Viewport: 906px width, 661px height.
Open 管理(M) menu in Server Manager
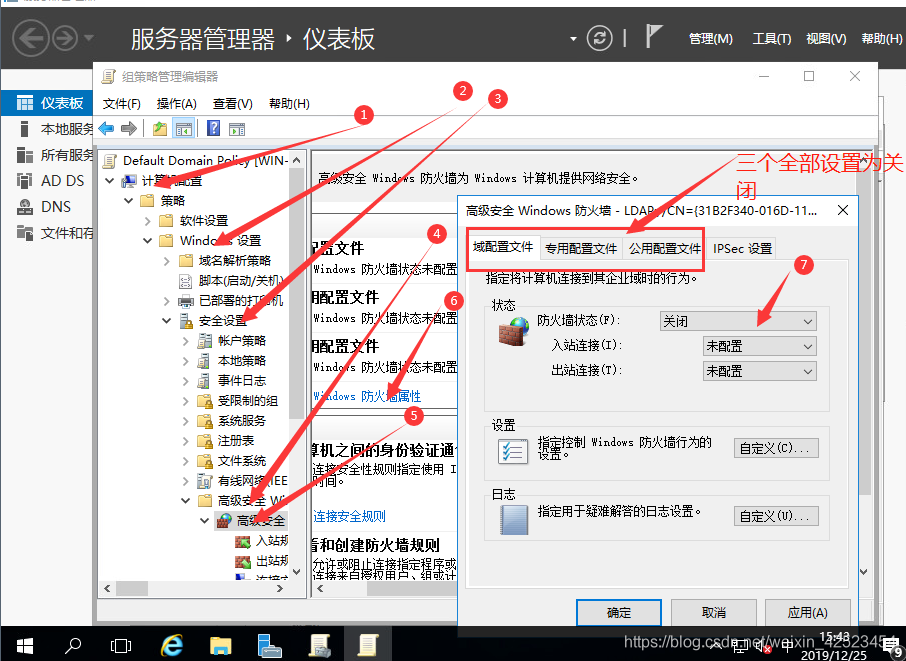click(x=711, y=39)
